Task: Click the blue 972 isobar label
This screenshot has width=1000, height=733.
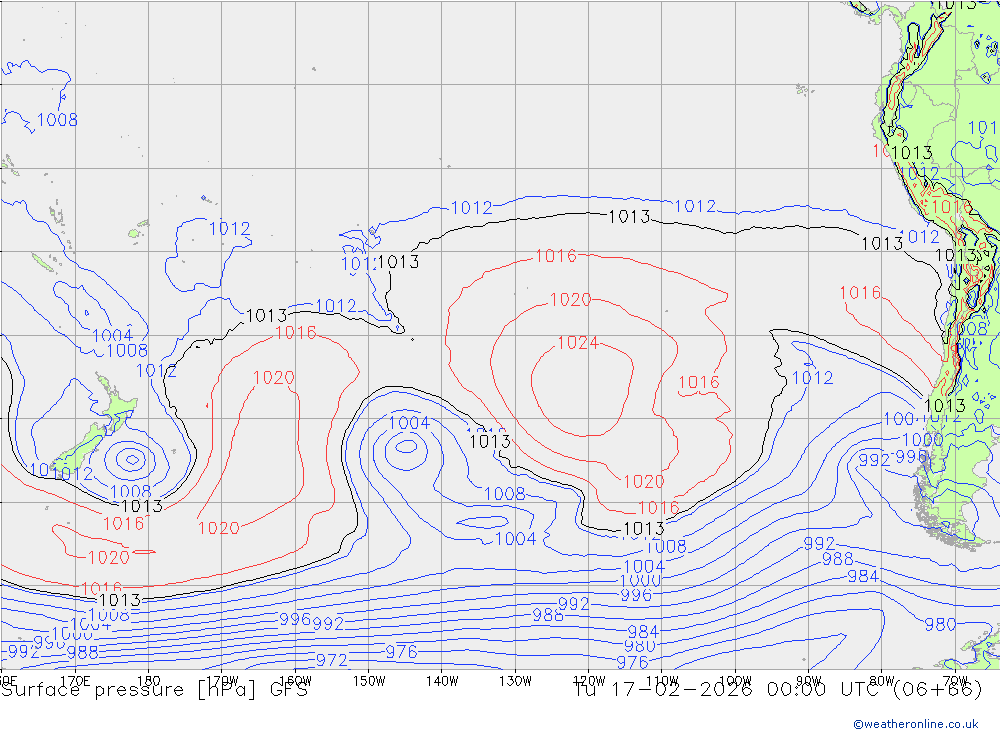Action: click(332, 660)
